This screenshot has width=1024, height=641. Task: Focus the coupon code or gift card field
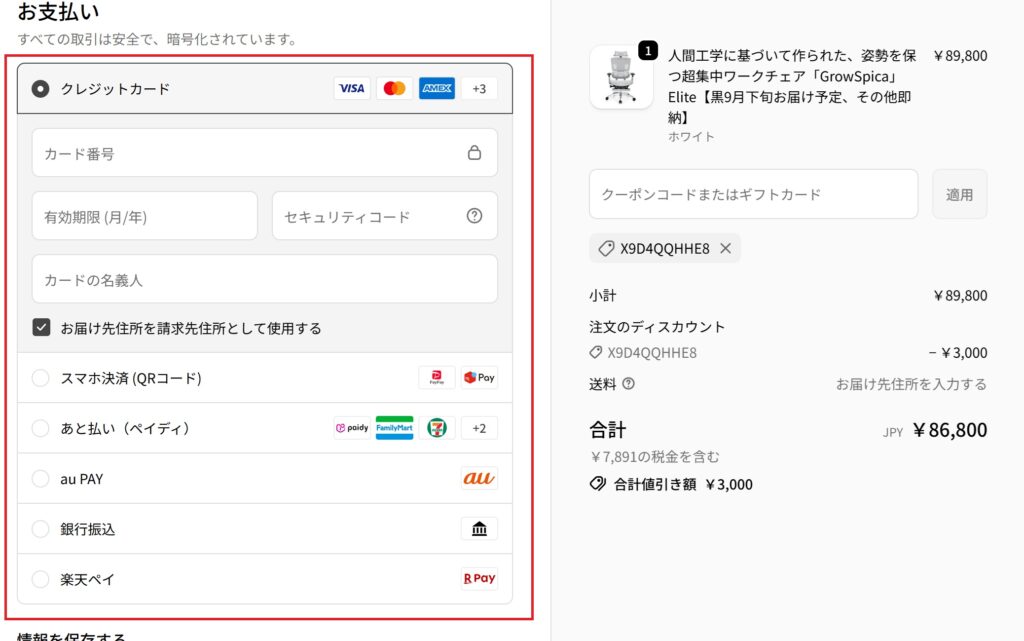click(753, 194)
